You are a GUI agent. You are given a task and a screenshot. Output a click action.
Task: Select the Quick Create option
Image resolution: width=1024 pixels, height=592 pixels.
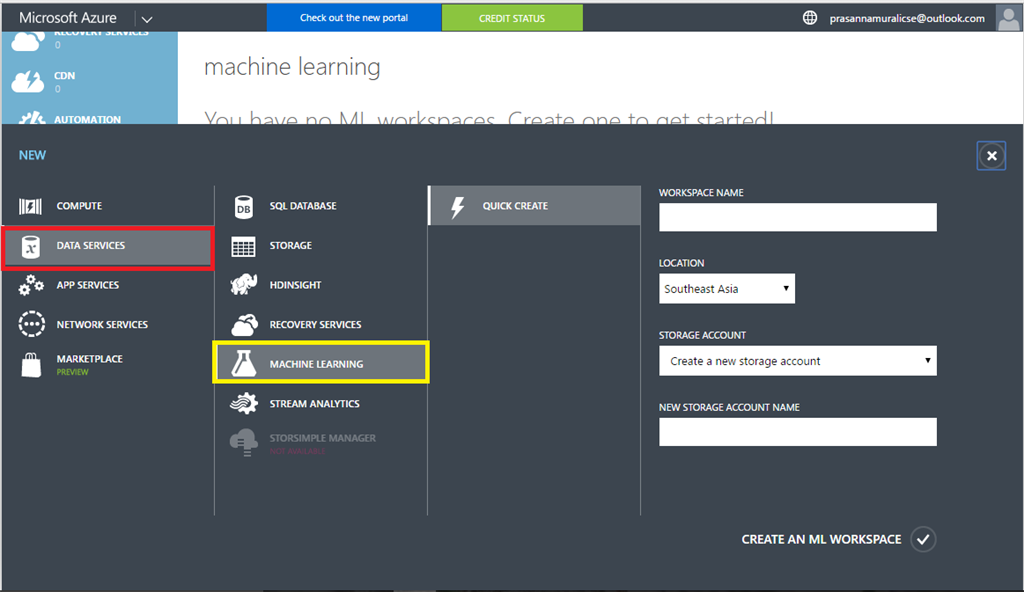[x=534, y=206]
